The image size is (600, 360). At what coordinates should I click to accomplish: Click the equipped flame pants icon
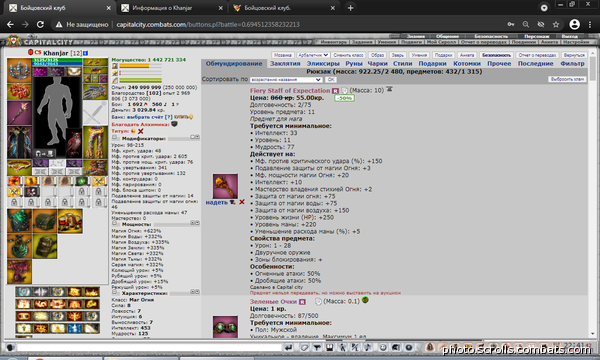click(95, 142)
